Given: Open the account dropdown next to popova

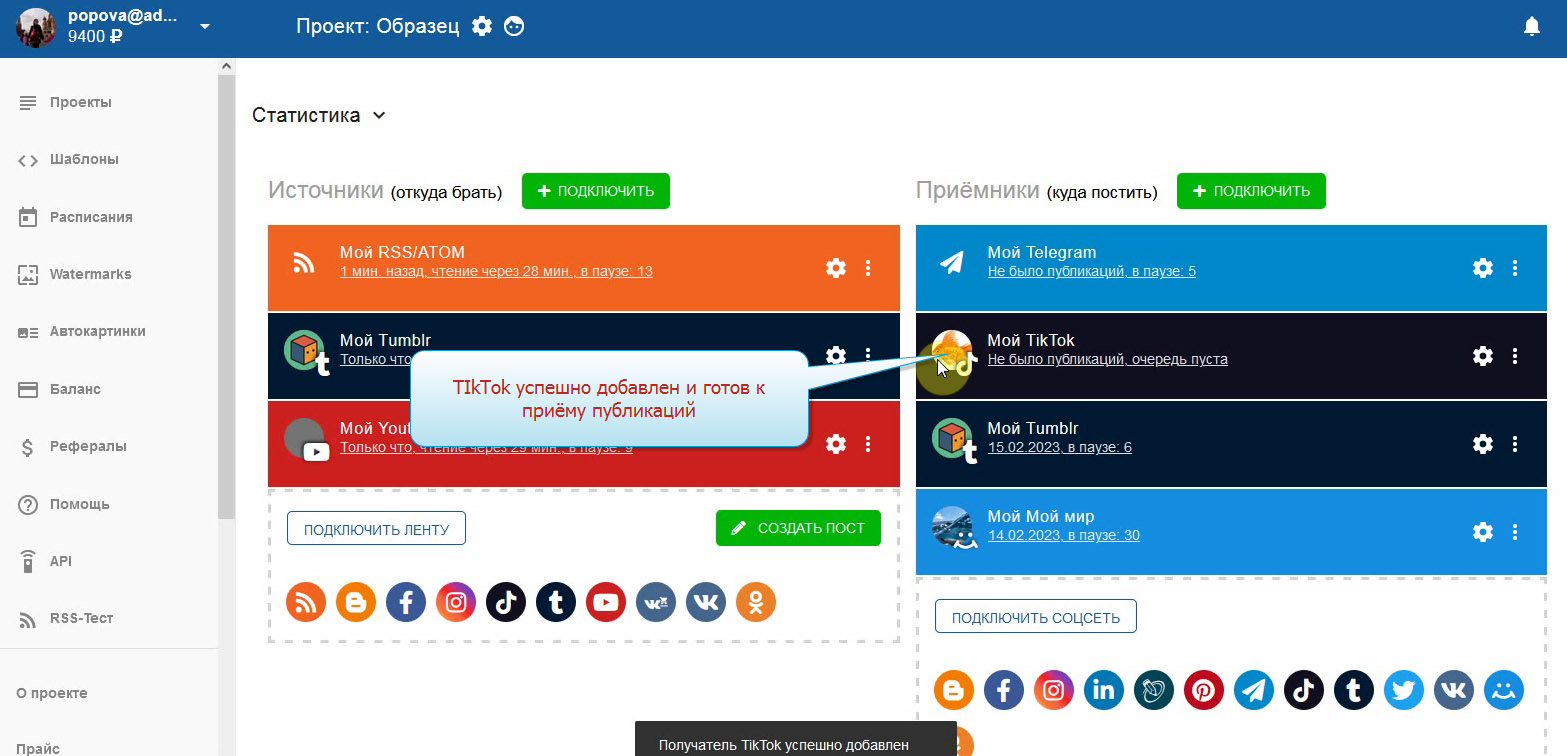Looking at the screenshot, I should 205,27.
